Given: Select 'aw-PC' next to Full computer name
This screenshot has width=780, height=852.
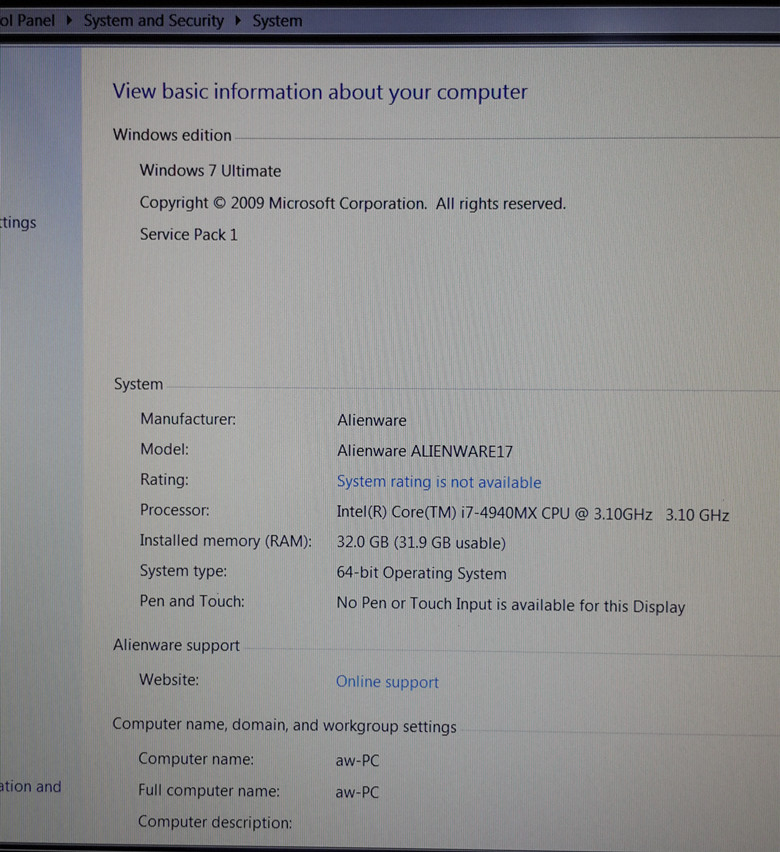Looking at the screenshot, I should click(x=357, y=792).
